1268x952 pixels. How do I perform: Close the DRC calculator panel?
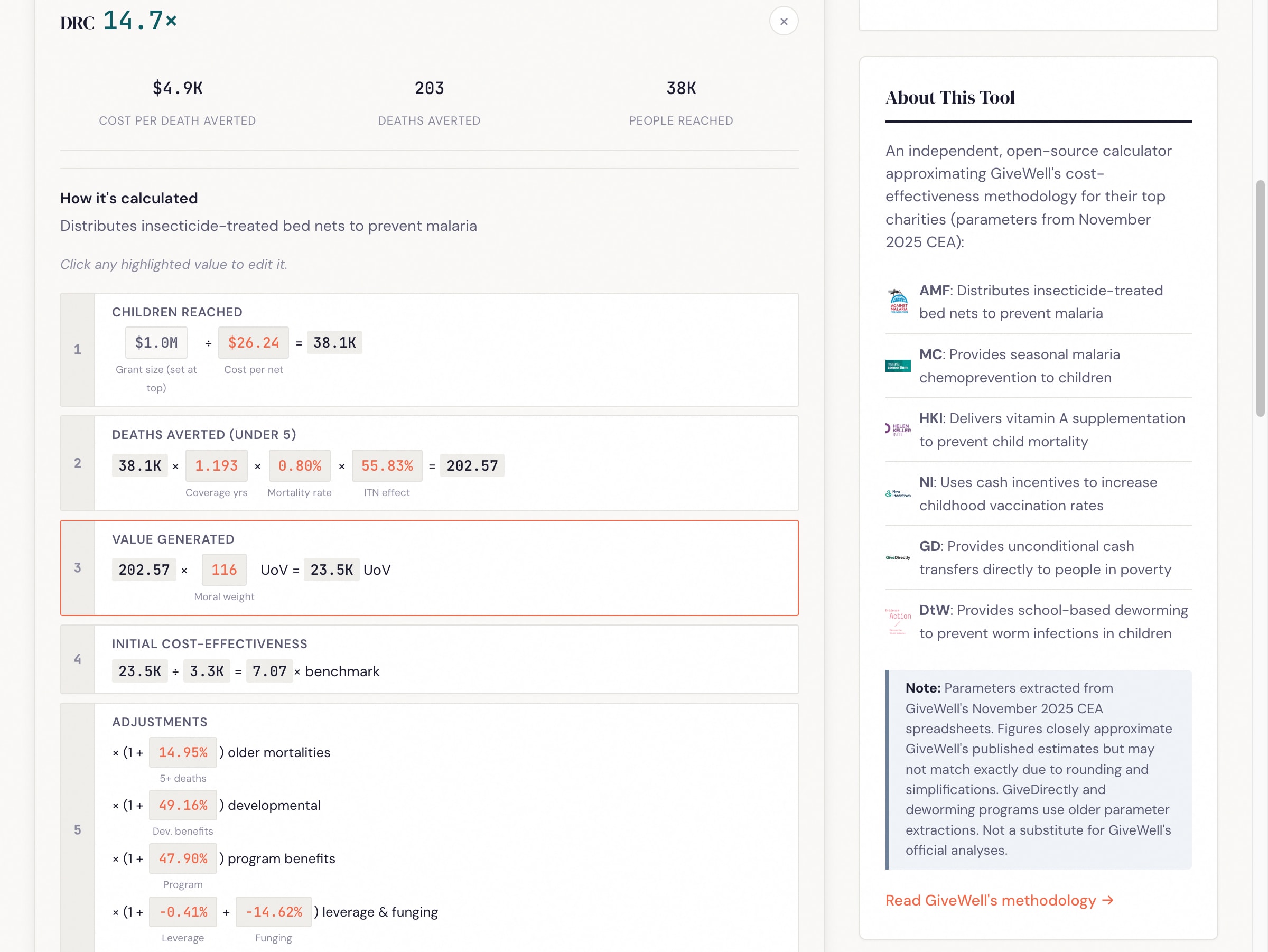tap(784, 21)
